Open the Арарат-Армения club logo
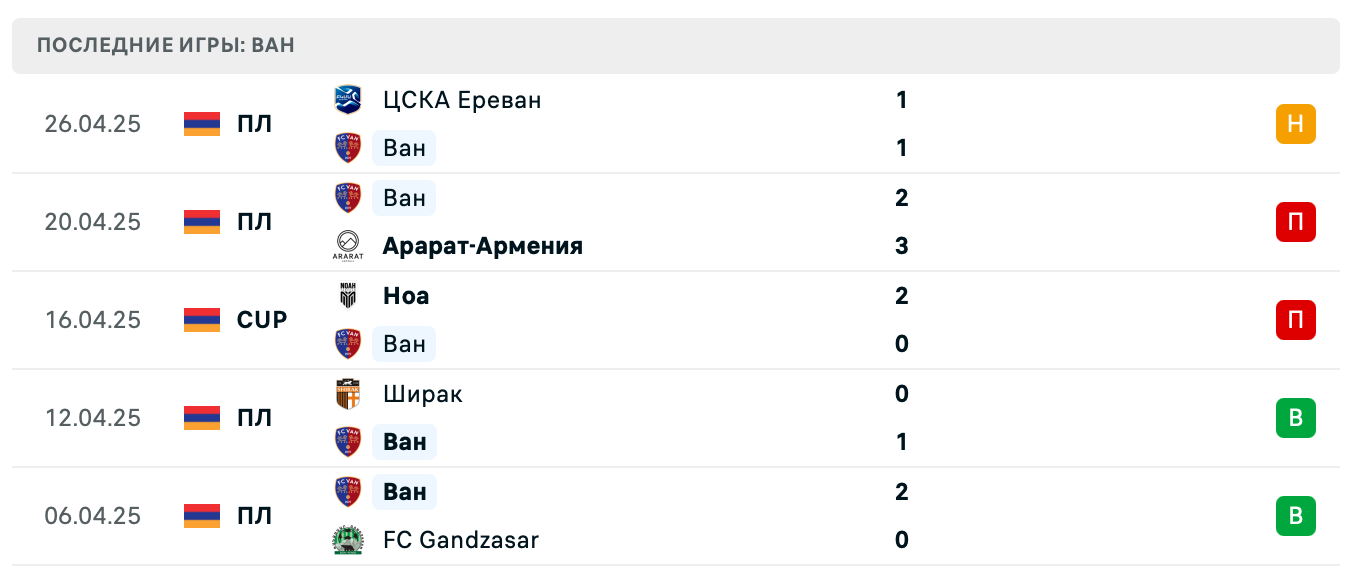Image resolution: width=1354 pixels, height=580 pixels. click(x=348, y=246)
